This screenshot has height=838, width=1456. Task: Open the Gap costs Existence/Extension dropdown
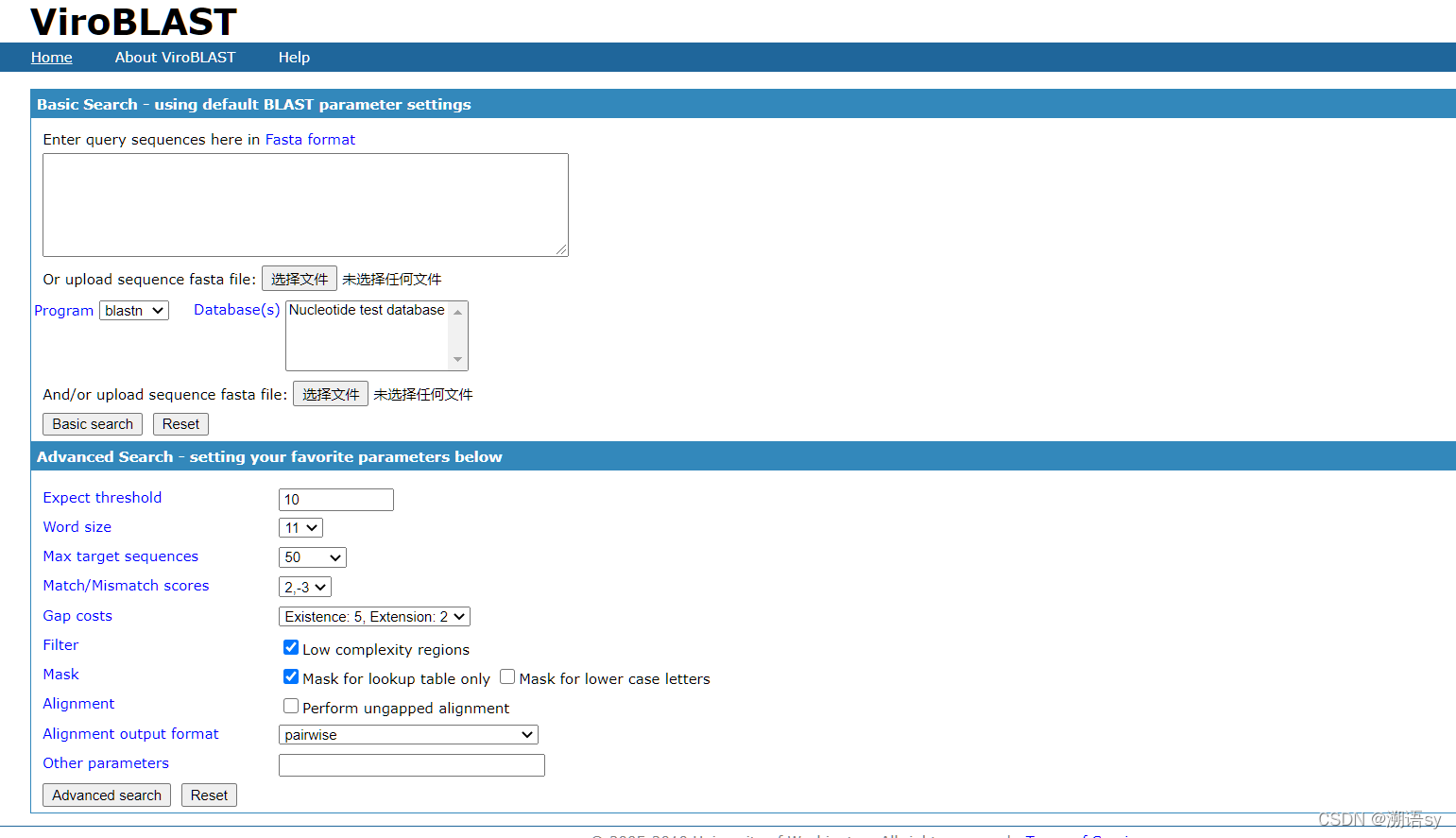pos(374,617)
